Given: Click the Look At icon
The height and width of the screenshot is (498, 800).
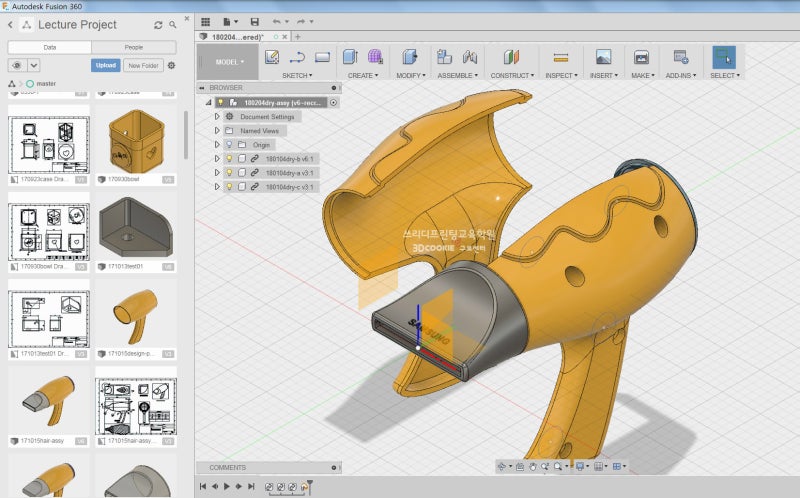Looking at the screenshot, I should coord(520,466).
